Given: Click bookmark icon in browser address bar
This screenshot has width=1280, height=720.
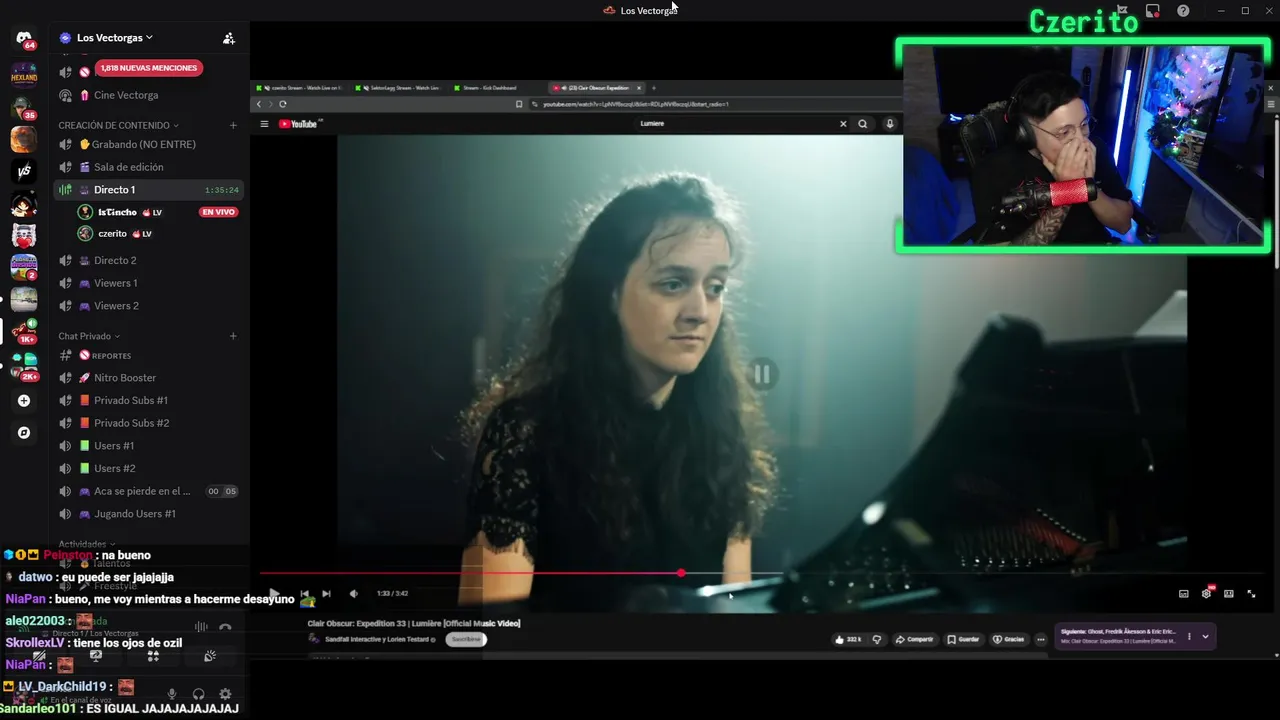Looking at the screenshot, I should coord(519,104).
